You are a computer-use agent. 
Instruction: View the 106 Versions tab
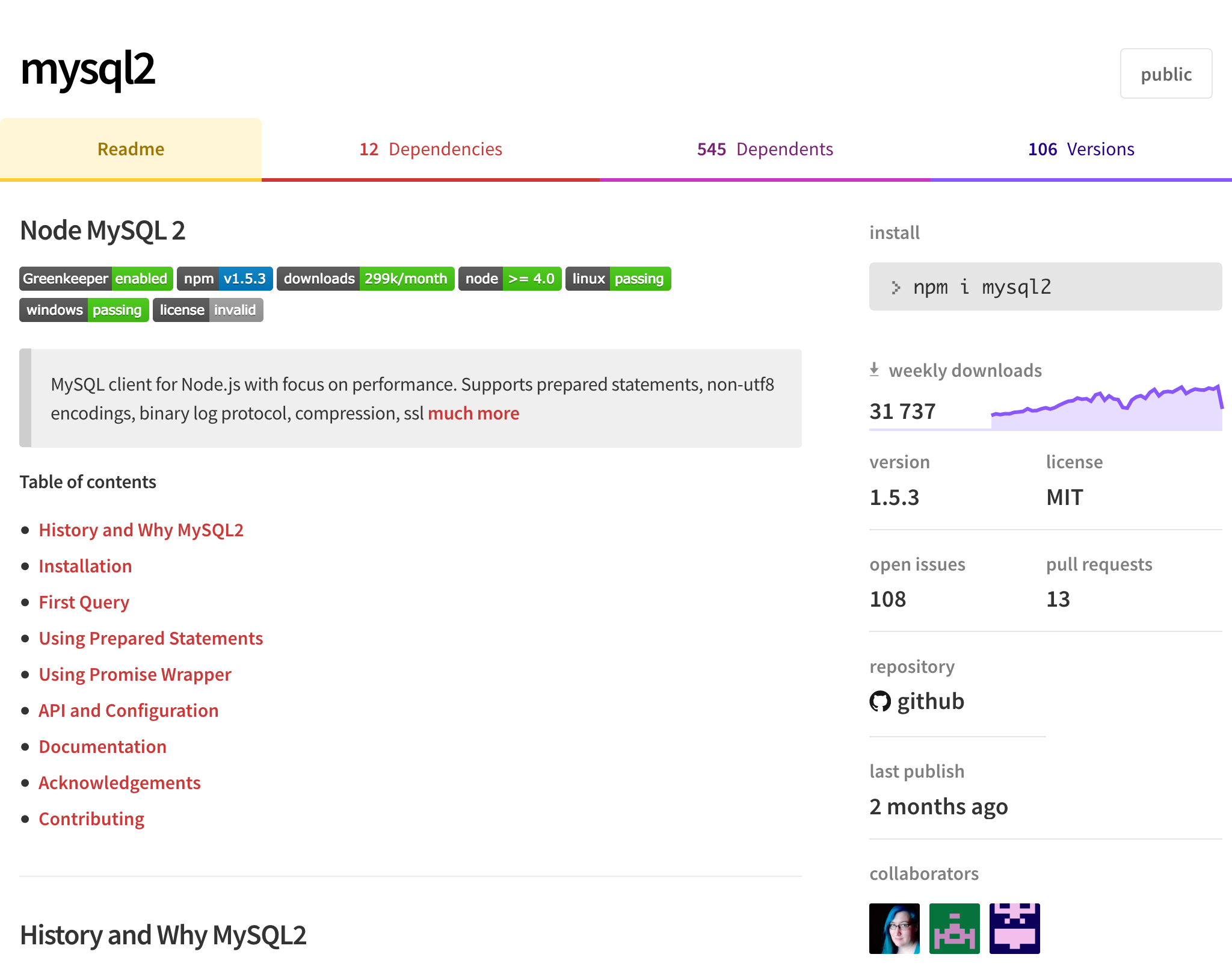pos(1081,149)
